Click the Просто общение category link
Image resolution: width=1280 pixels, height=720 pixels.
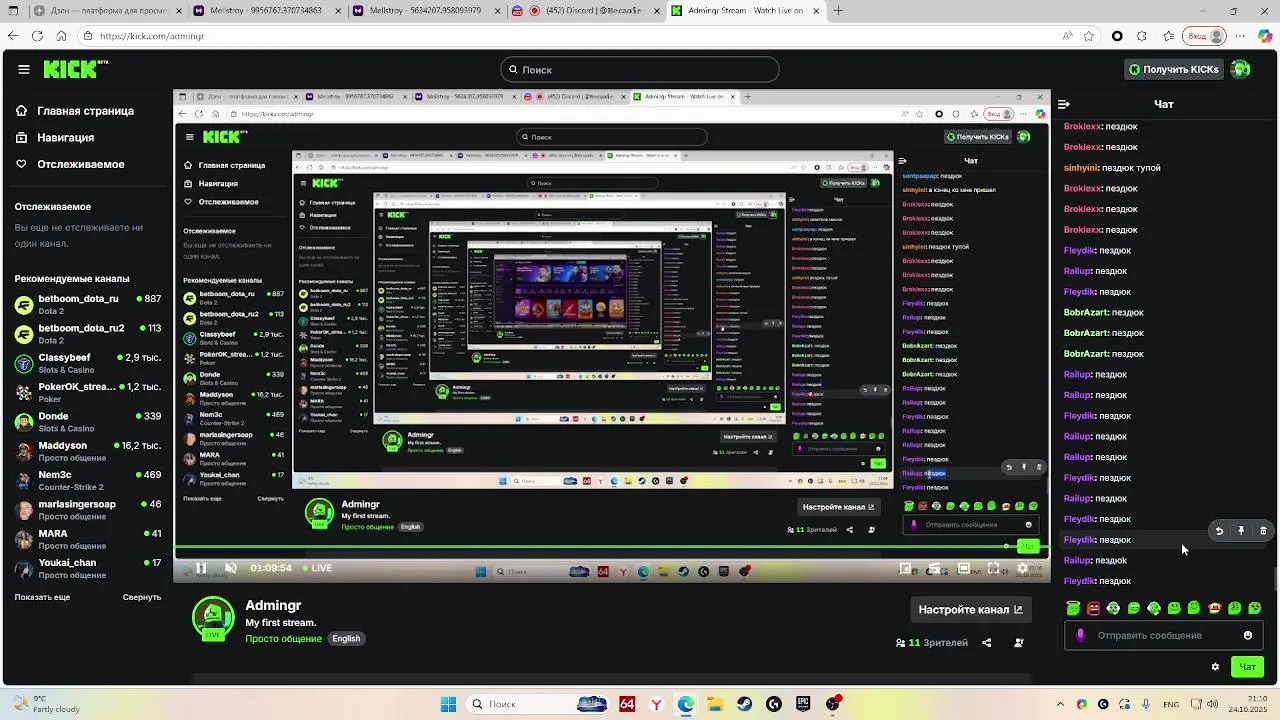pyautogui.click(x=284, y=638)
